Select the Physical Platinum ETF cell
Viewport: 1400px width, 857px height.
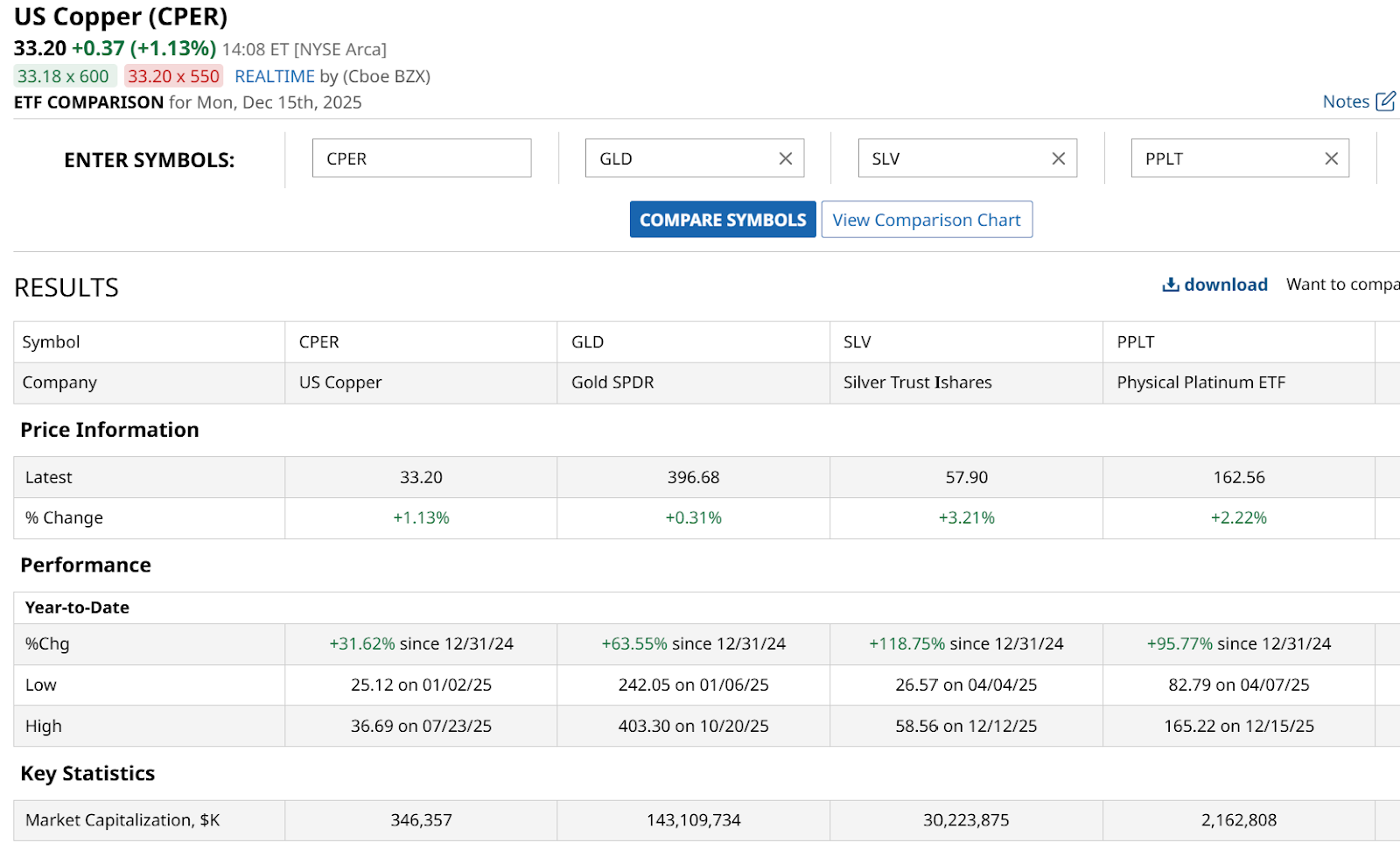point(1200,383)
